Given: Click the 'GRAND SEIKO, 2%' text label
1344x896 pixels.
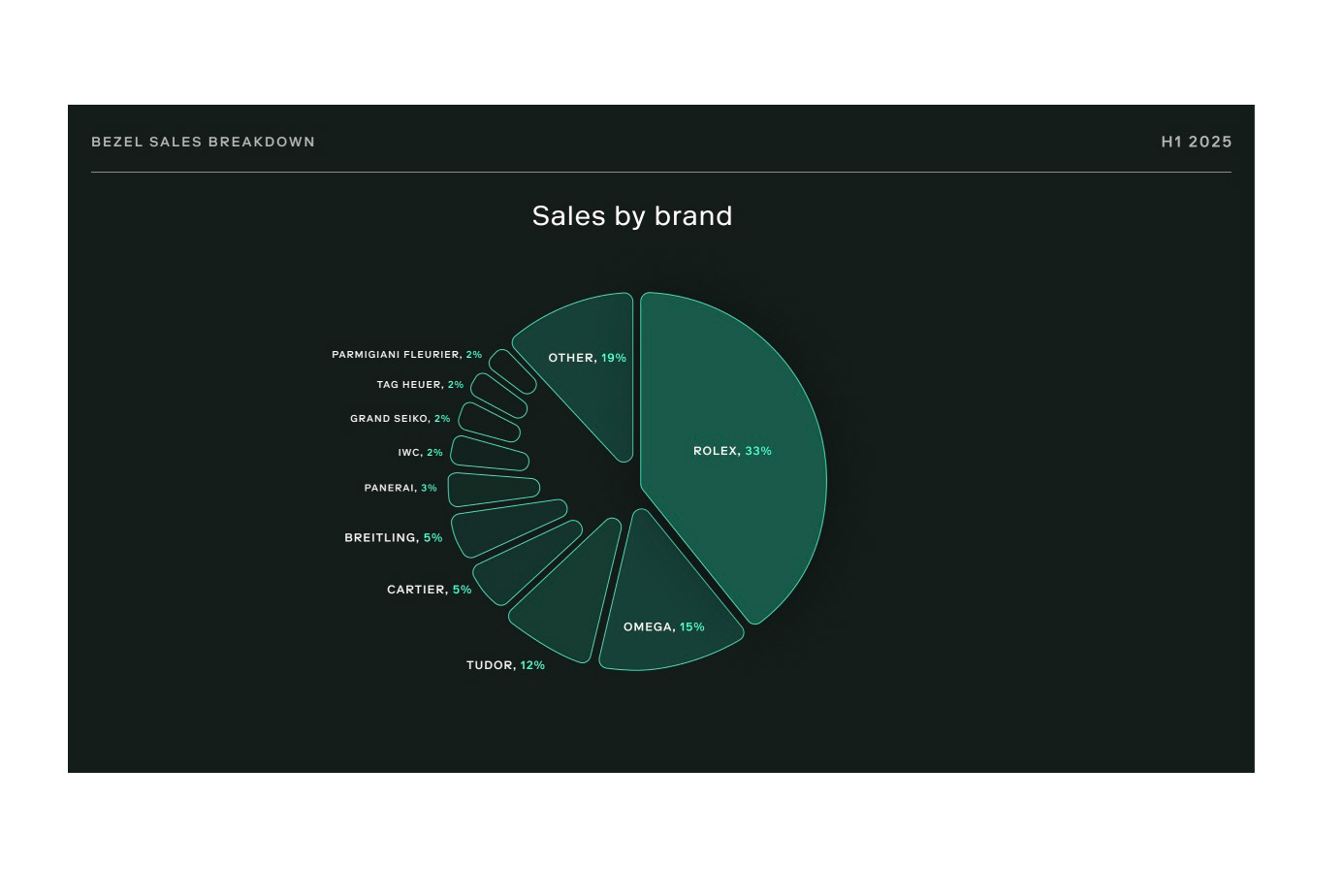Looking at the screenshot, I should (x=400, y=419).
